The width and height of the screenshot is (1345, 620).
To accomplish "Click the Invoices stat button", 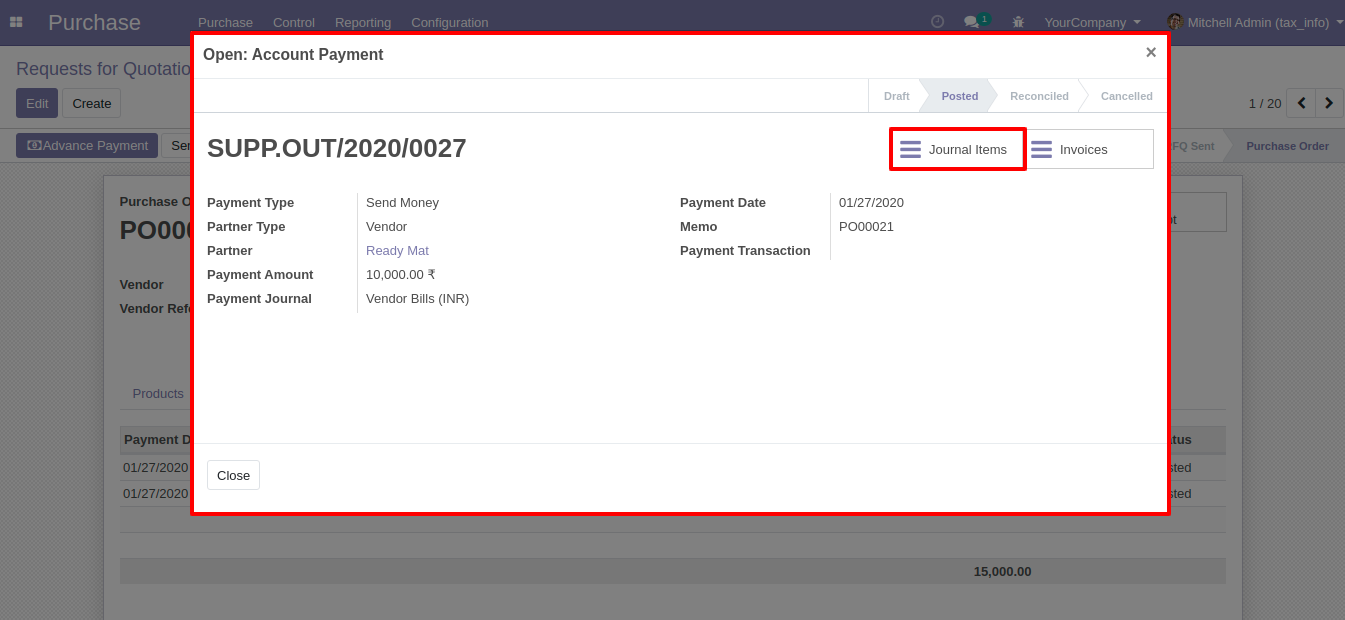I will click(1089, 149).
